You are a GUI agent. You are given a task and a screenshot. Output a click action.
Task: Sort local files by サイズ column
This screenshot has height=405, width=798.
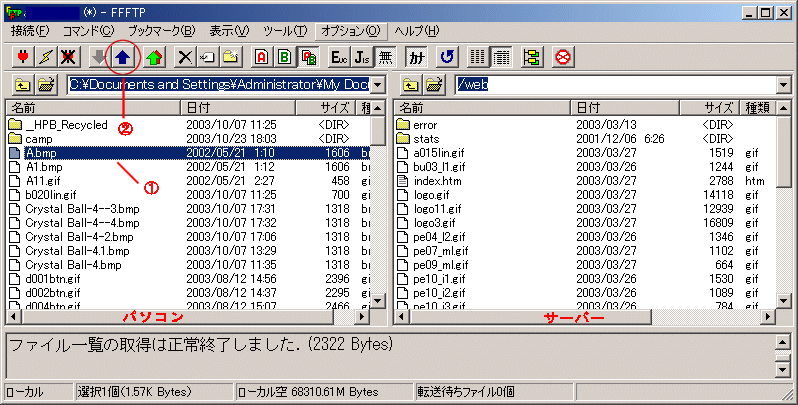326,108
